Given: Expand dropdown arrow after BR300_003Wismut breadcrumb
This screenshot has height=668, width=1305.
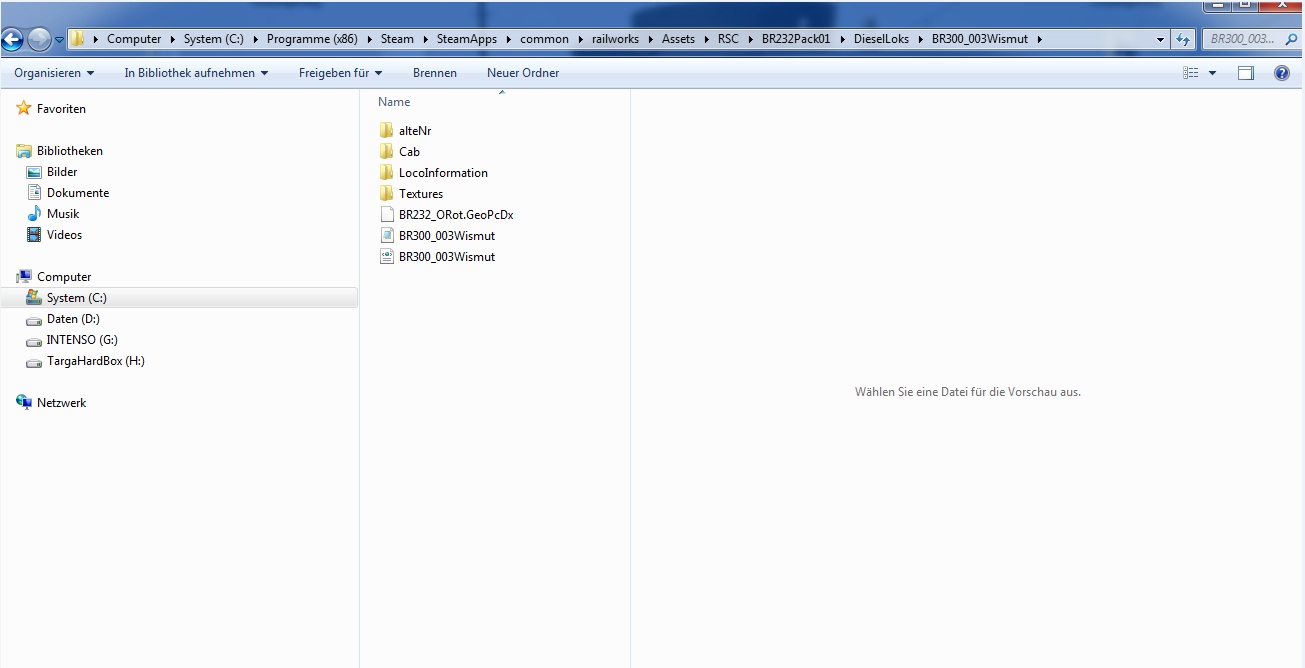Looking at the screenshot, I should [x=1040, y=39].
